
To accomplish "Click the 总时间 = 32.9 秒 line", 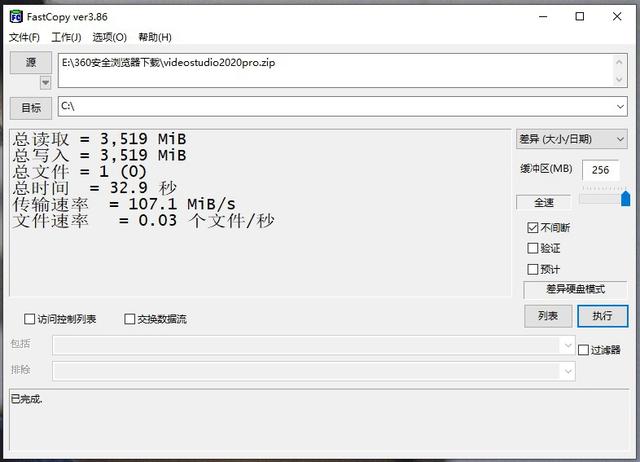I will (x=94, y=188).
